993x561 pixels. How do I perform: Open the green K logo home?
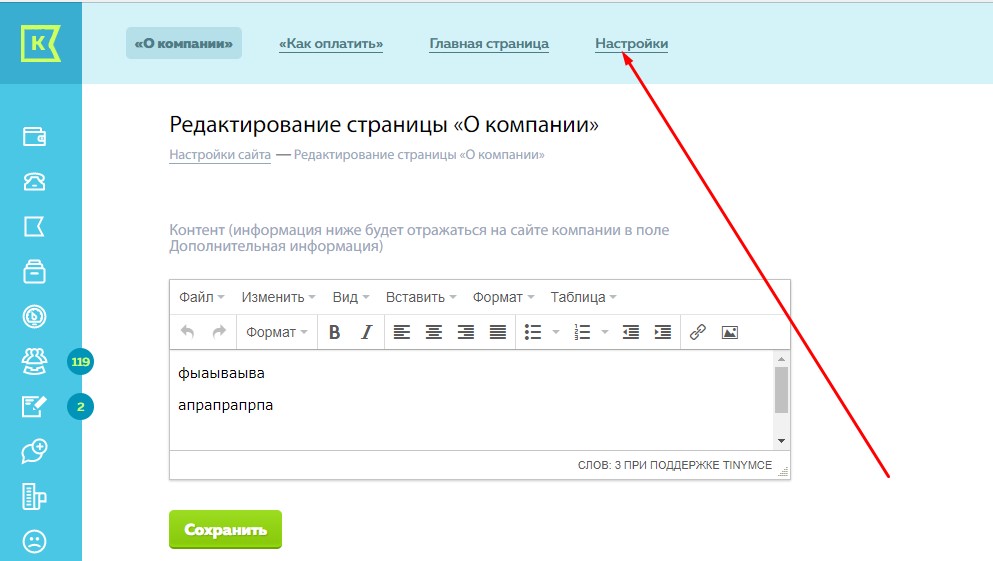[x=41, y=43]
